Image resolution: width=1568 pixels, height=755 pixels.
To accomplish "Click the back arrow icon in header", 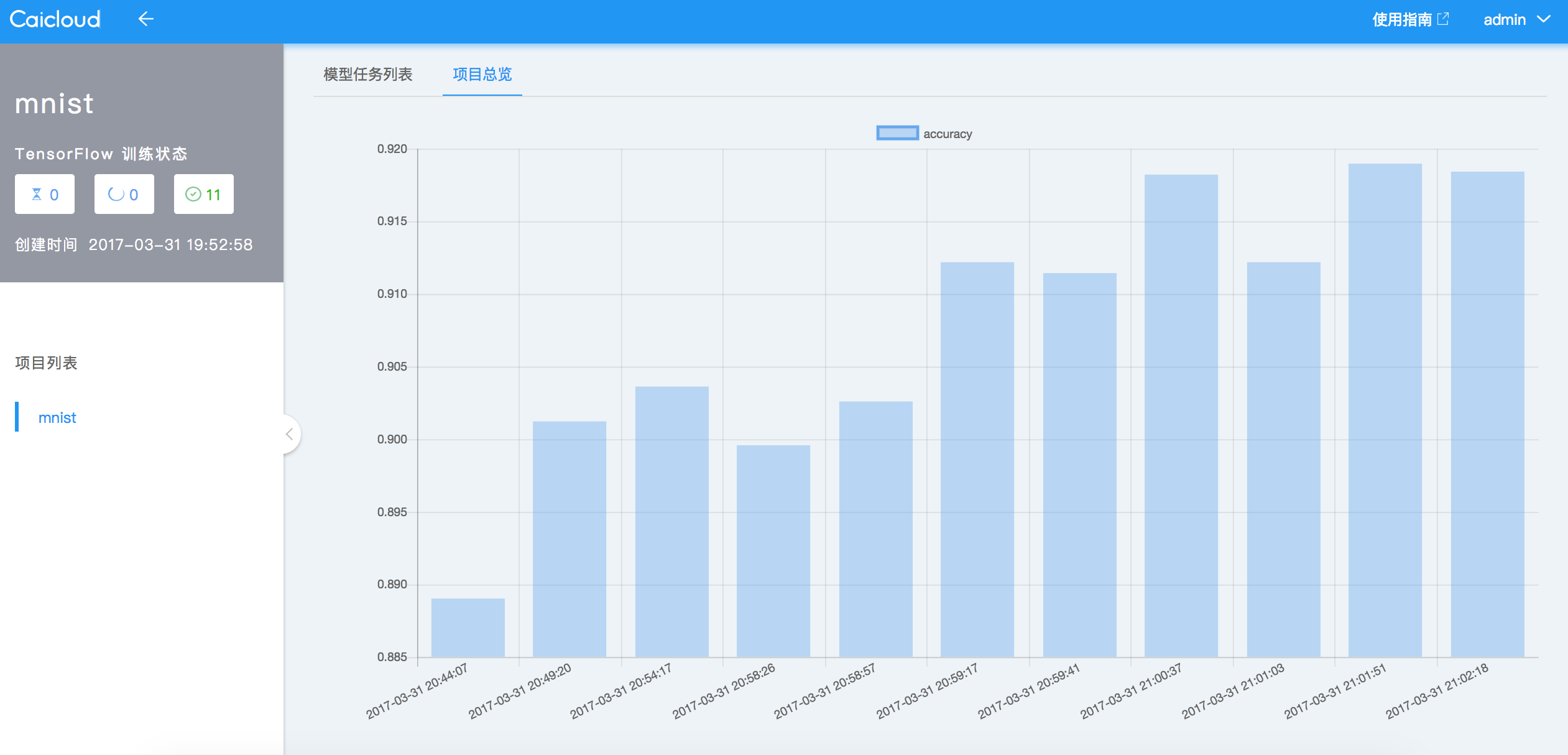I will click(x=145, y=19).
